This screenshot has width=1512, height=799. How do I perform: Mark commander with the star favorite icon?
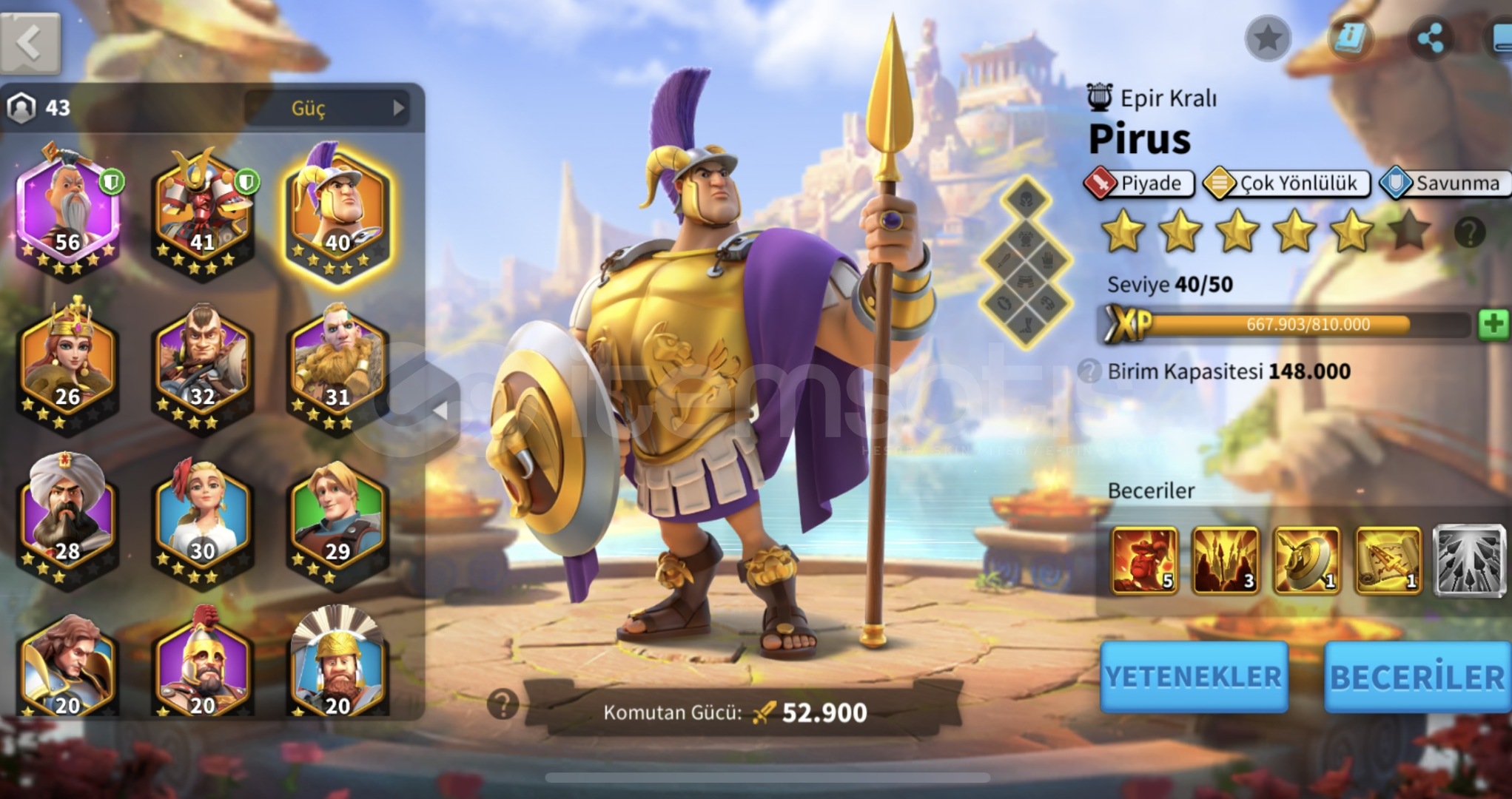[1268, 38]
